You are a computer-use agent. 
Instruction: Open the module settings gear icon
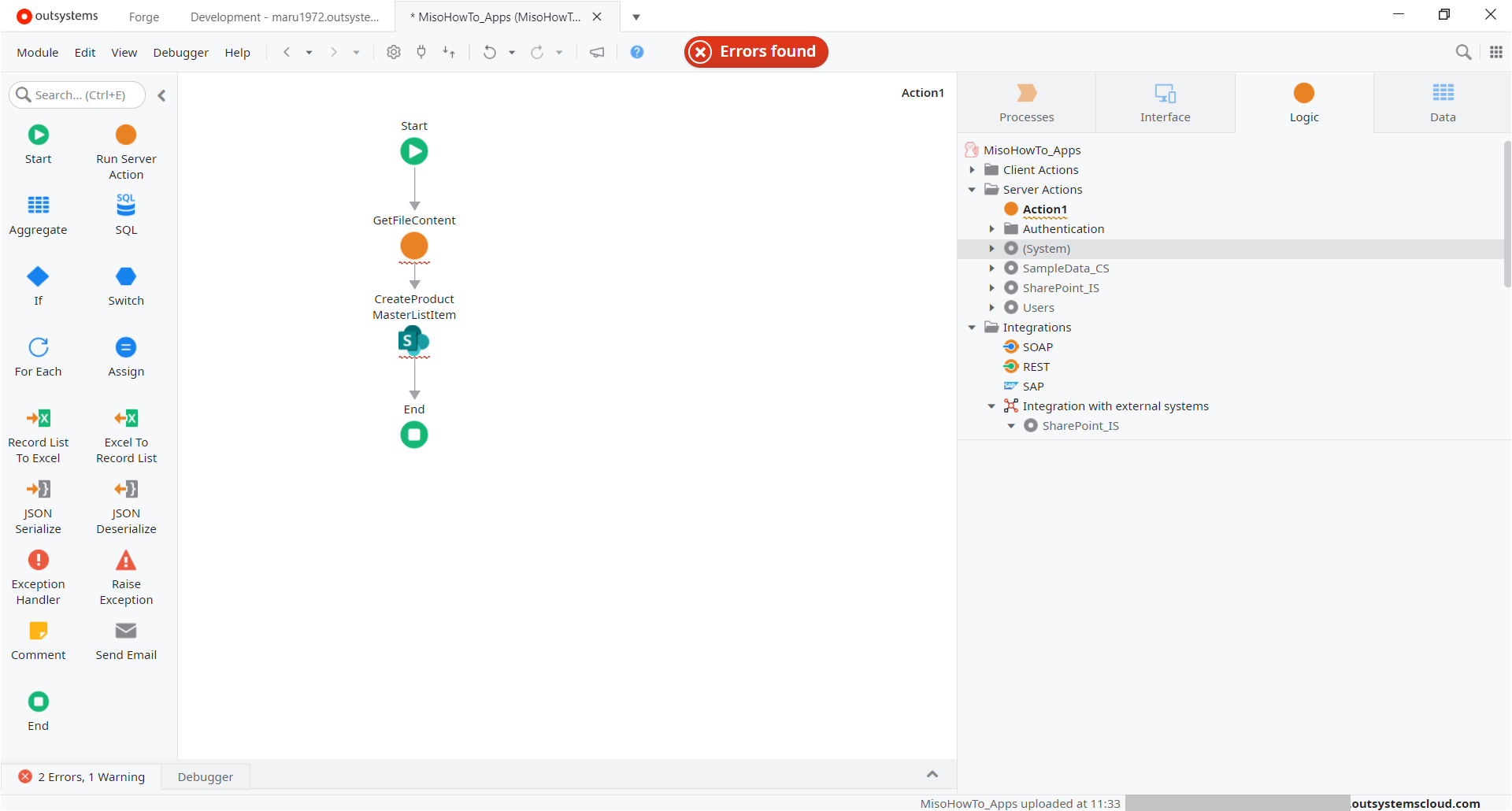[394, 52]
